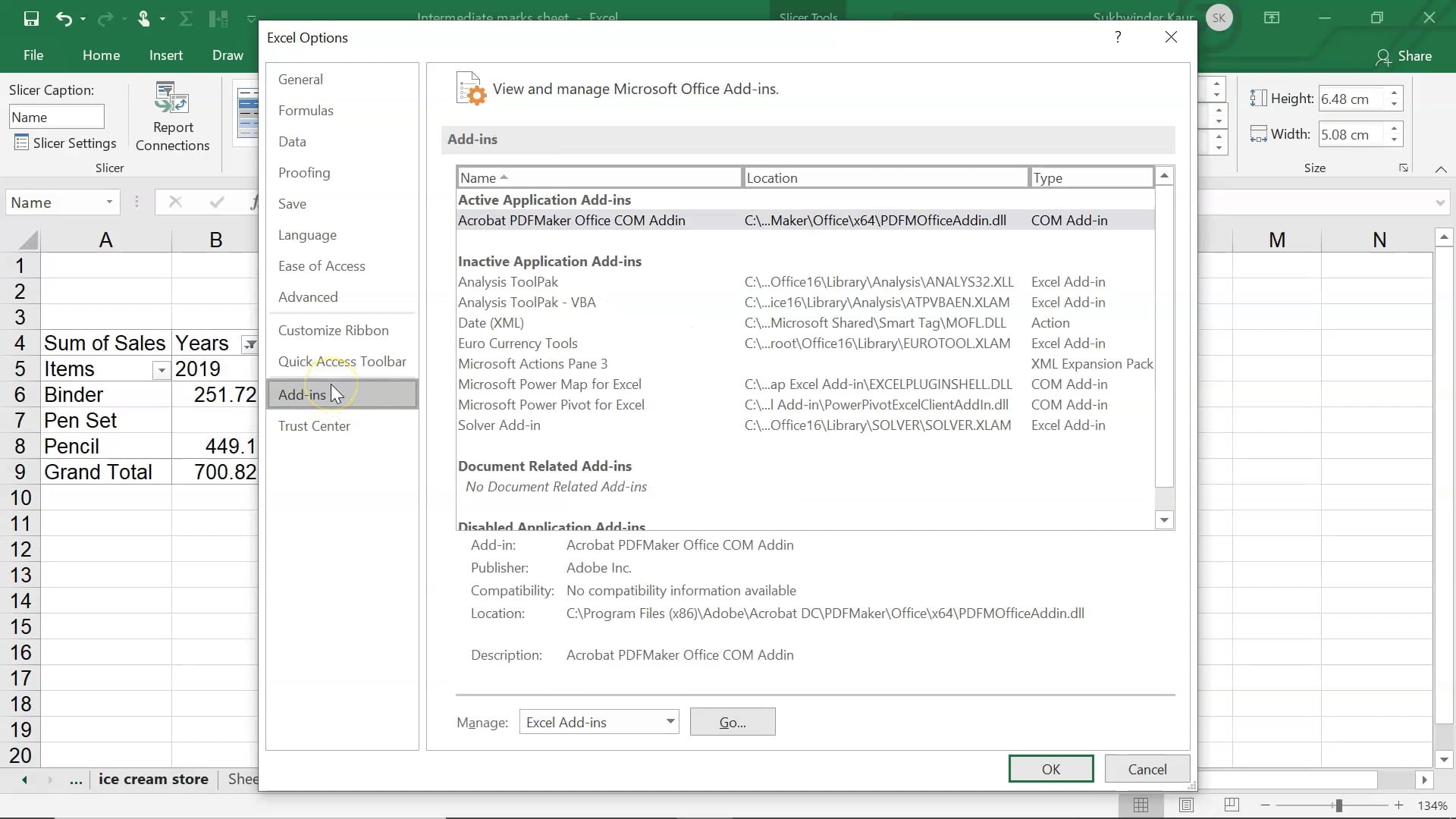Viewport: 1456px width, 819px height.
Task: Open Help in the Excel Options dialog
Action: coord(1118,37)
